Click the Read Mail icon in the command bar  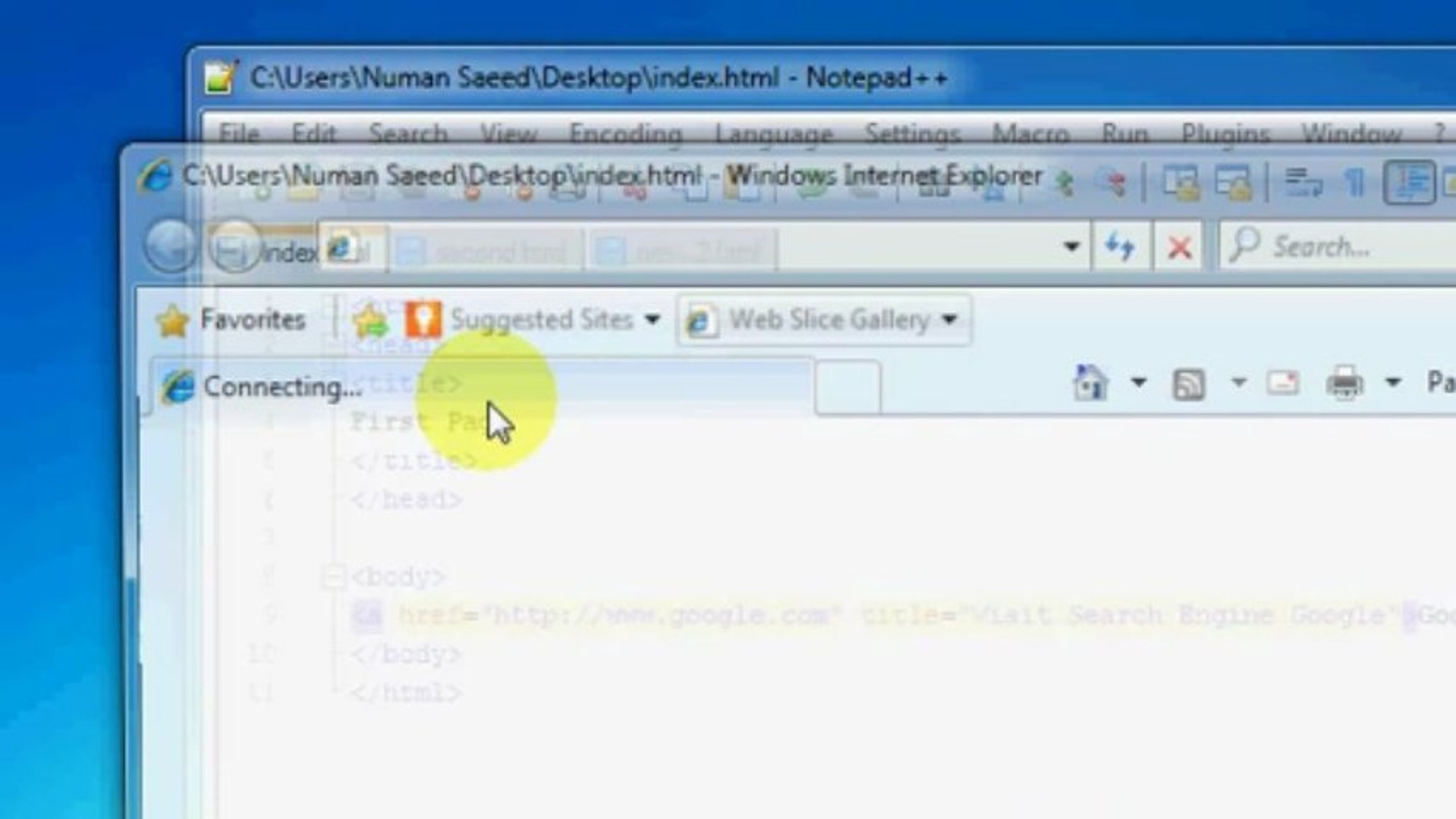[1282, 383]
